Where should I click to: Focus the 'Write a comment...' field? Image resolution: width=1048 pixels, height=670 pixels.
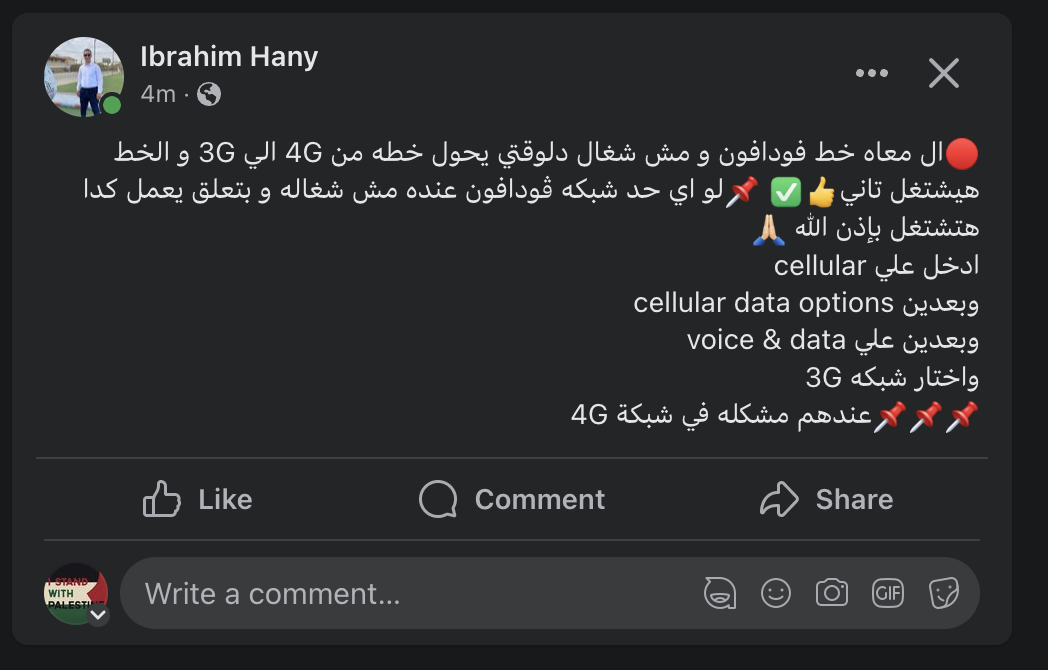[400, 594]
